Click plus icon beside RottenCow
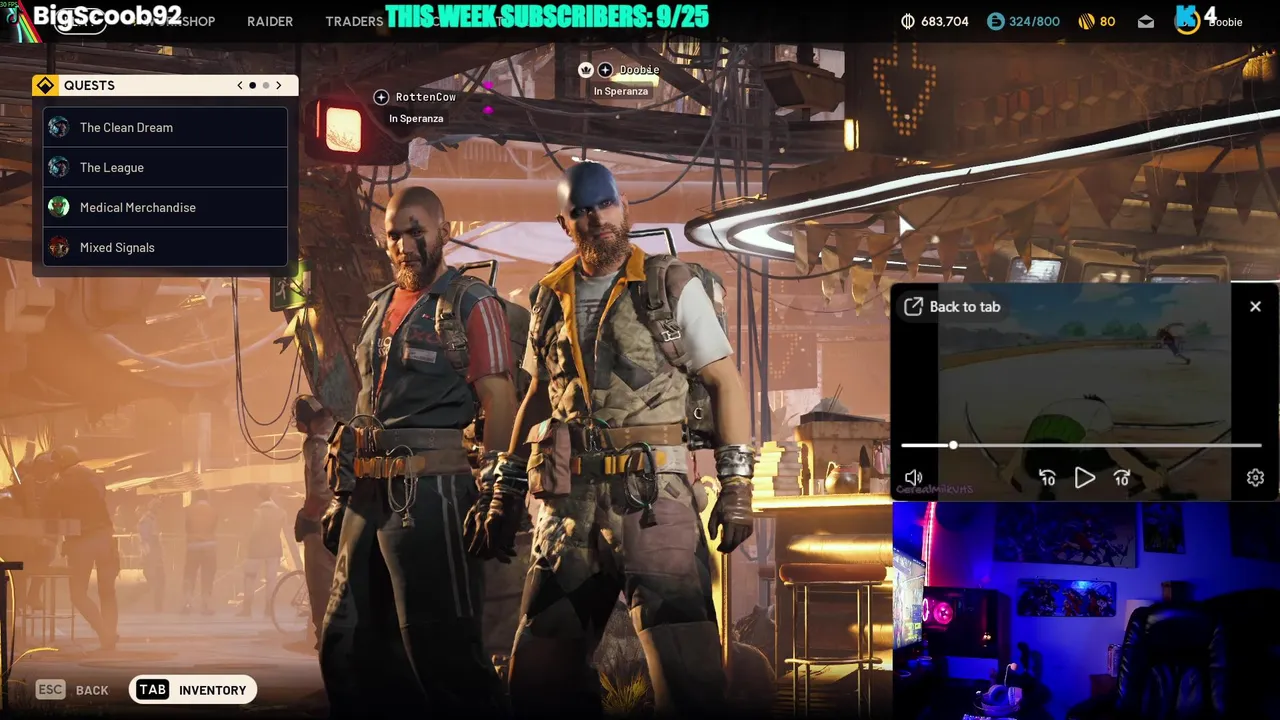Screen dimensions: 1280x720 point(381,97)
